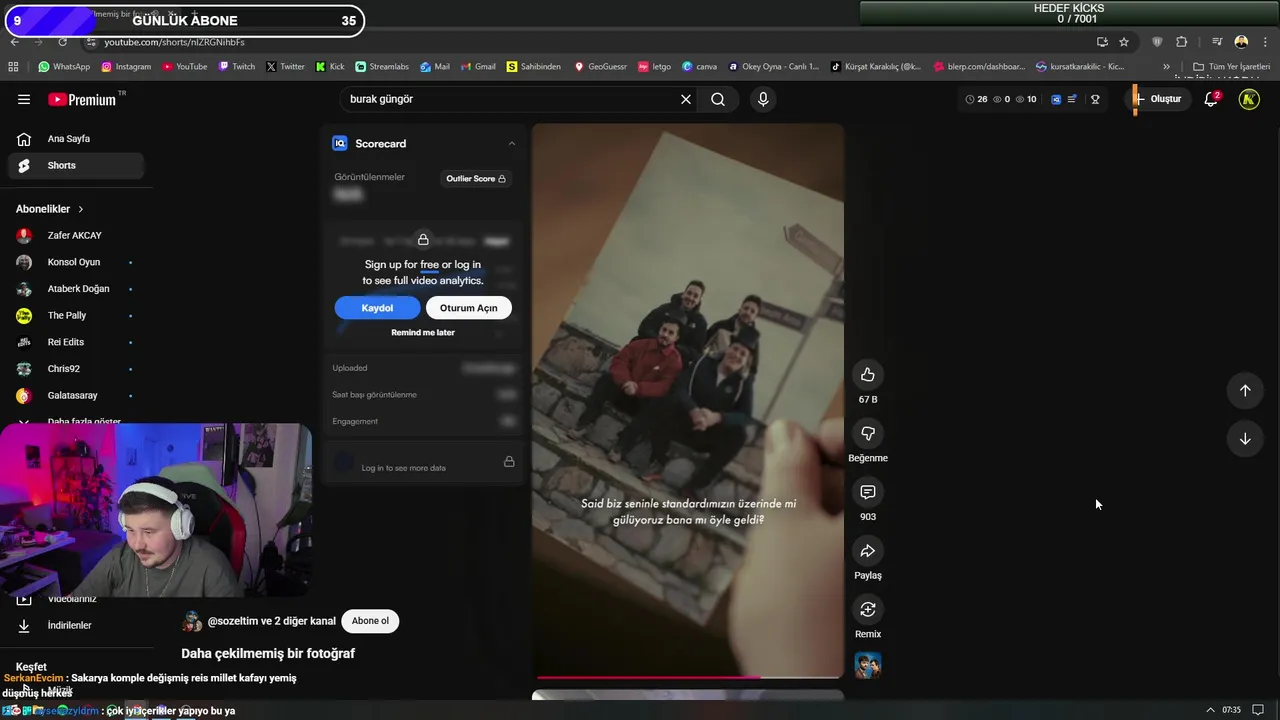Open Chris92 subscription channel
The width and height of the screenshot is (1280, 720).
tap(75, 369)
